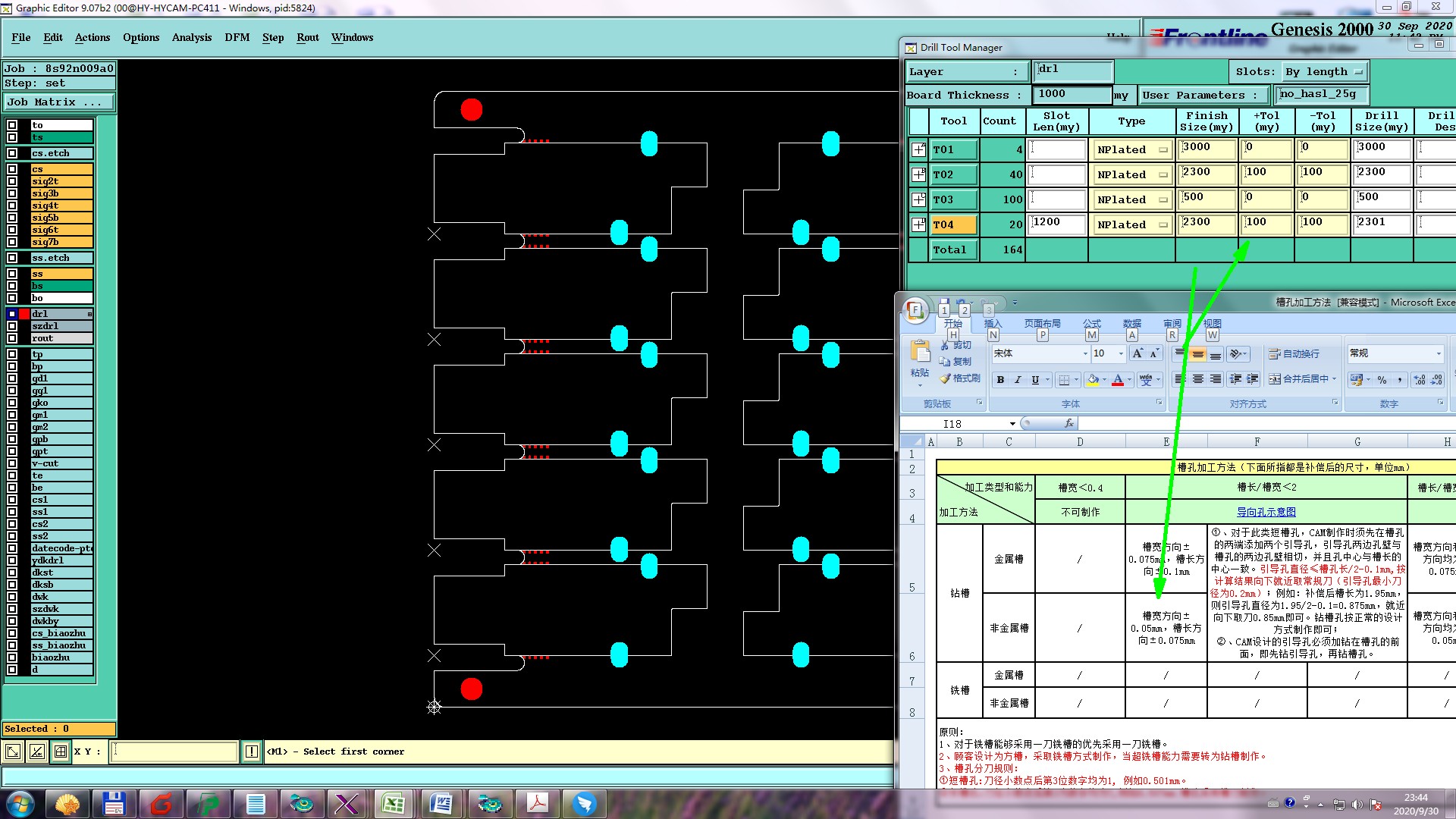Viewport: 1456px width, 819px height.
Task: Open the Actions menu
Action: tap(93, 37)
